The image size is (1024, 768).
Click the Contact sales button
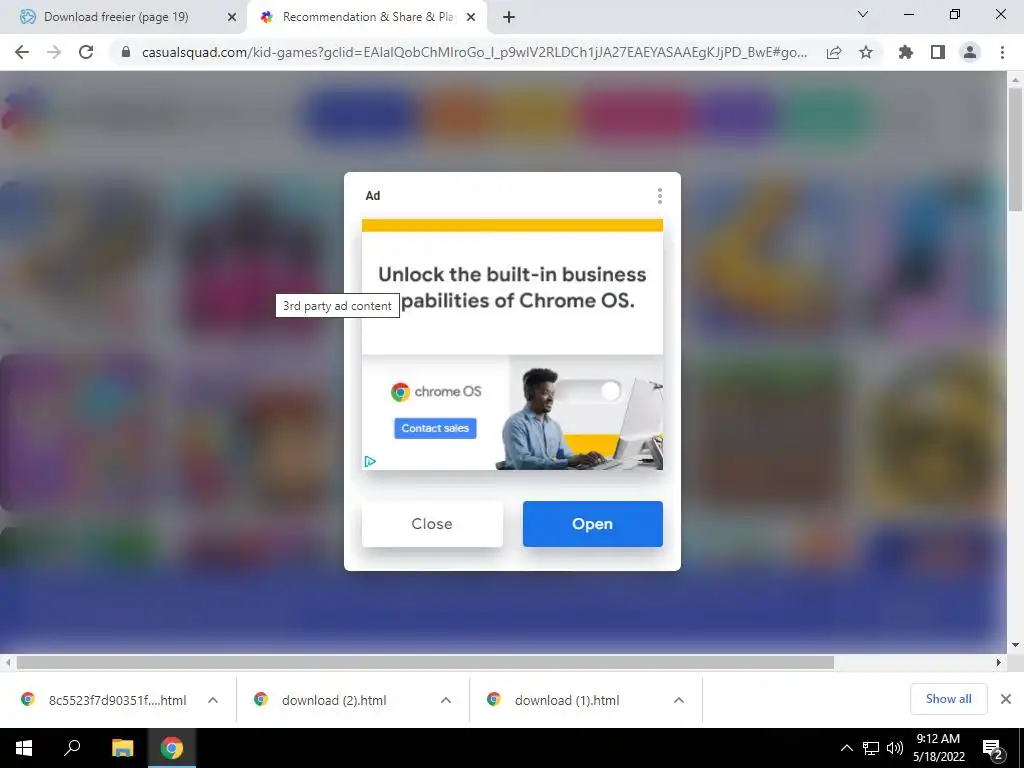coord(435,428)
